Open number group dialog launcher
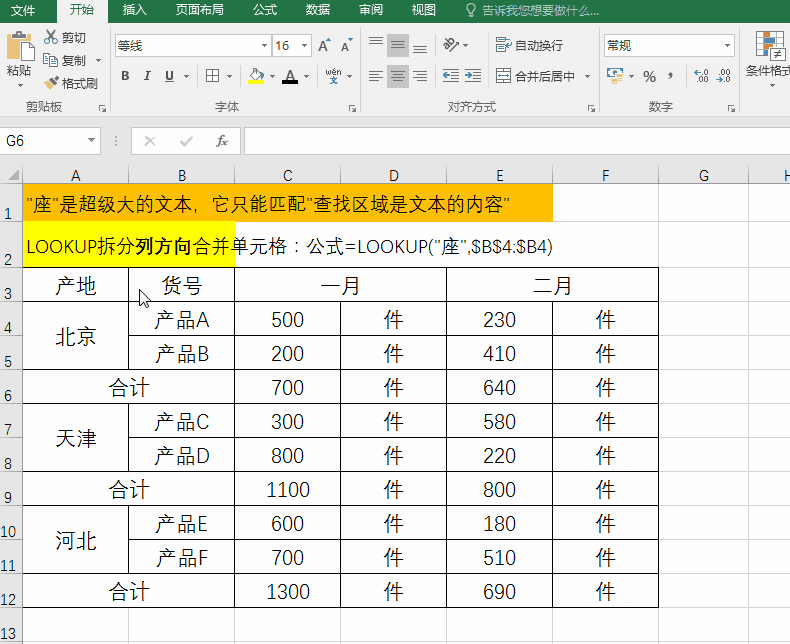This screenshot has width=790, height=644. tap(731, 108)
